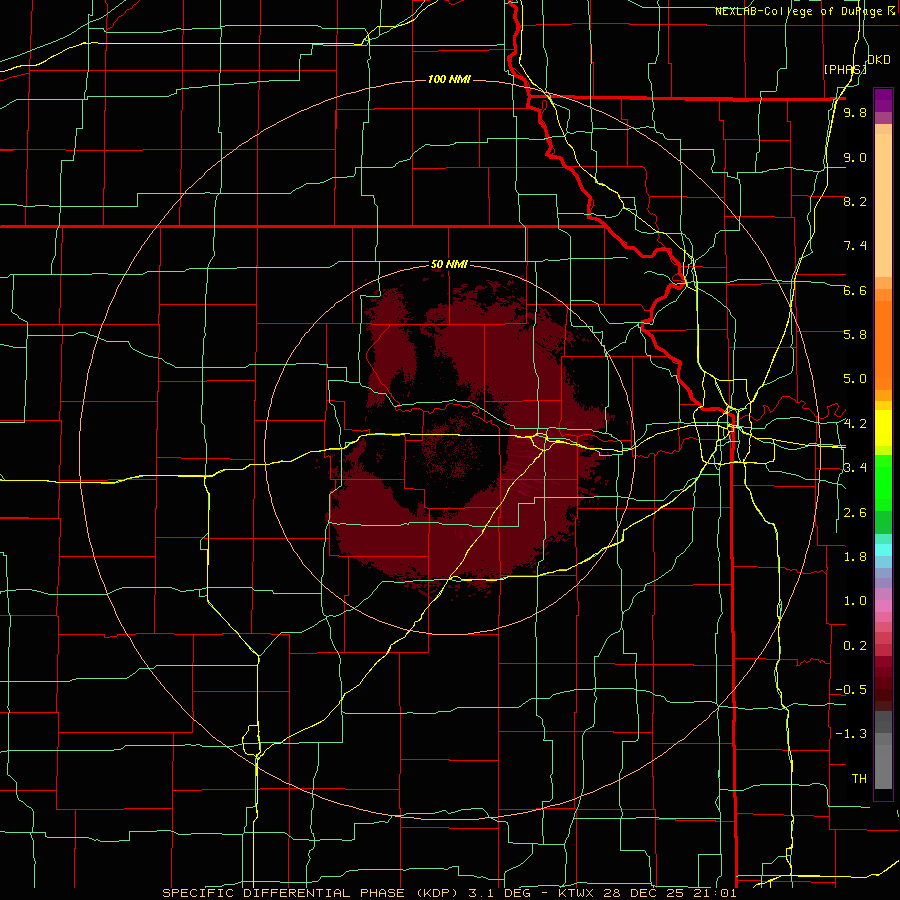Click the 9.8 value on the legend
The height and width of the screenshot is (900, 900).
855,113
